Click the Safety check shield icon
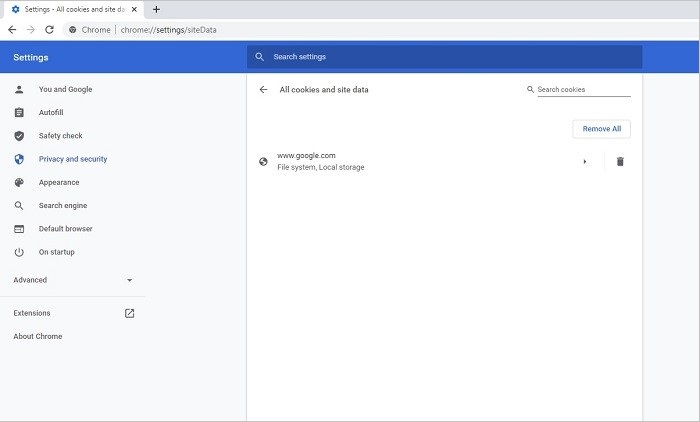This screenshot has width=700, height=422. (19, 136)
